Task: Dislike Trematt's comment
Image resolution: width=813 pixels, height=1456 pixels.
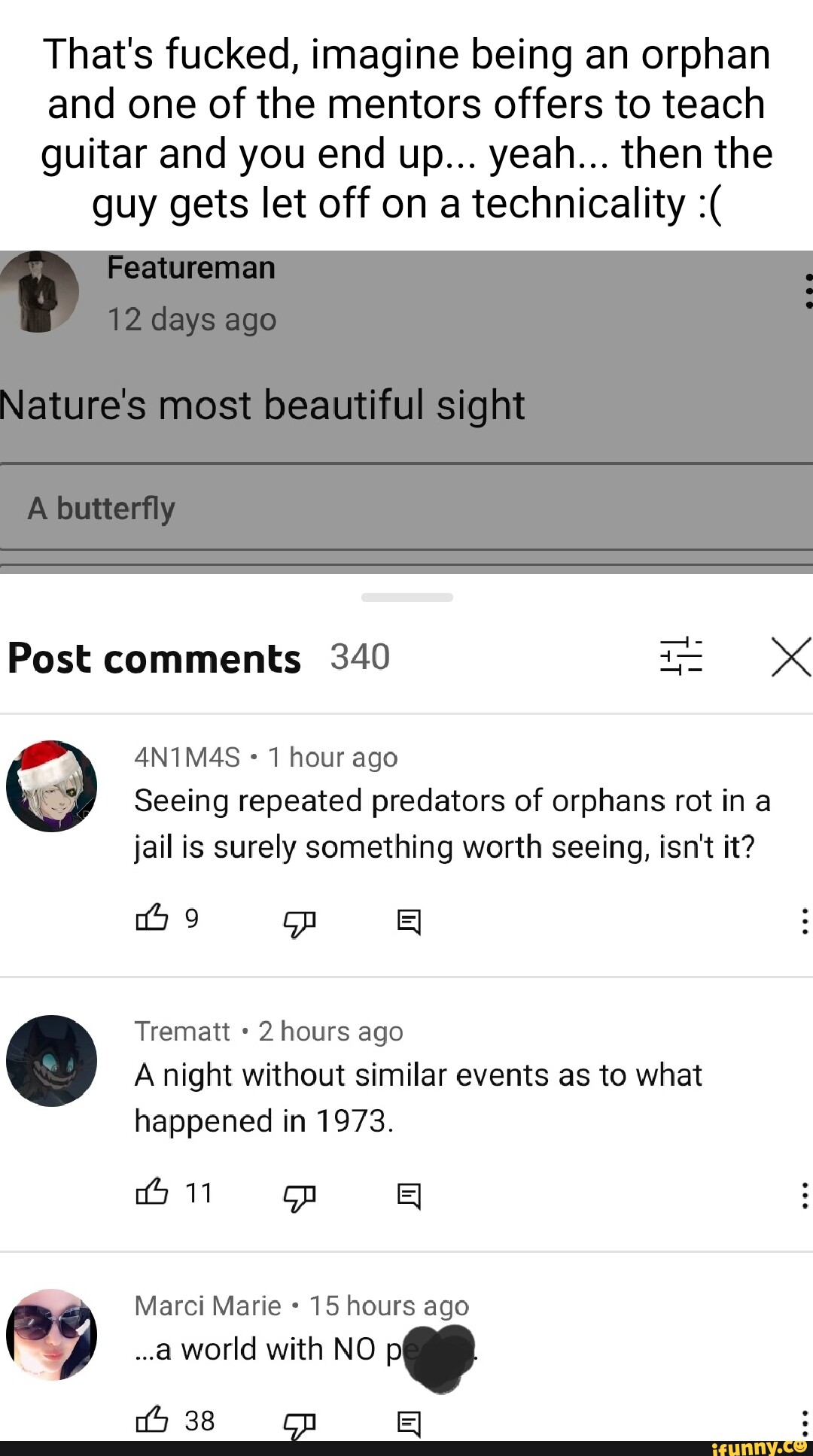Action: click(299, 1196)
